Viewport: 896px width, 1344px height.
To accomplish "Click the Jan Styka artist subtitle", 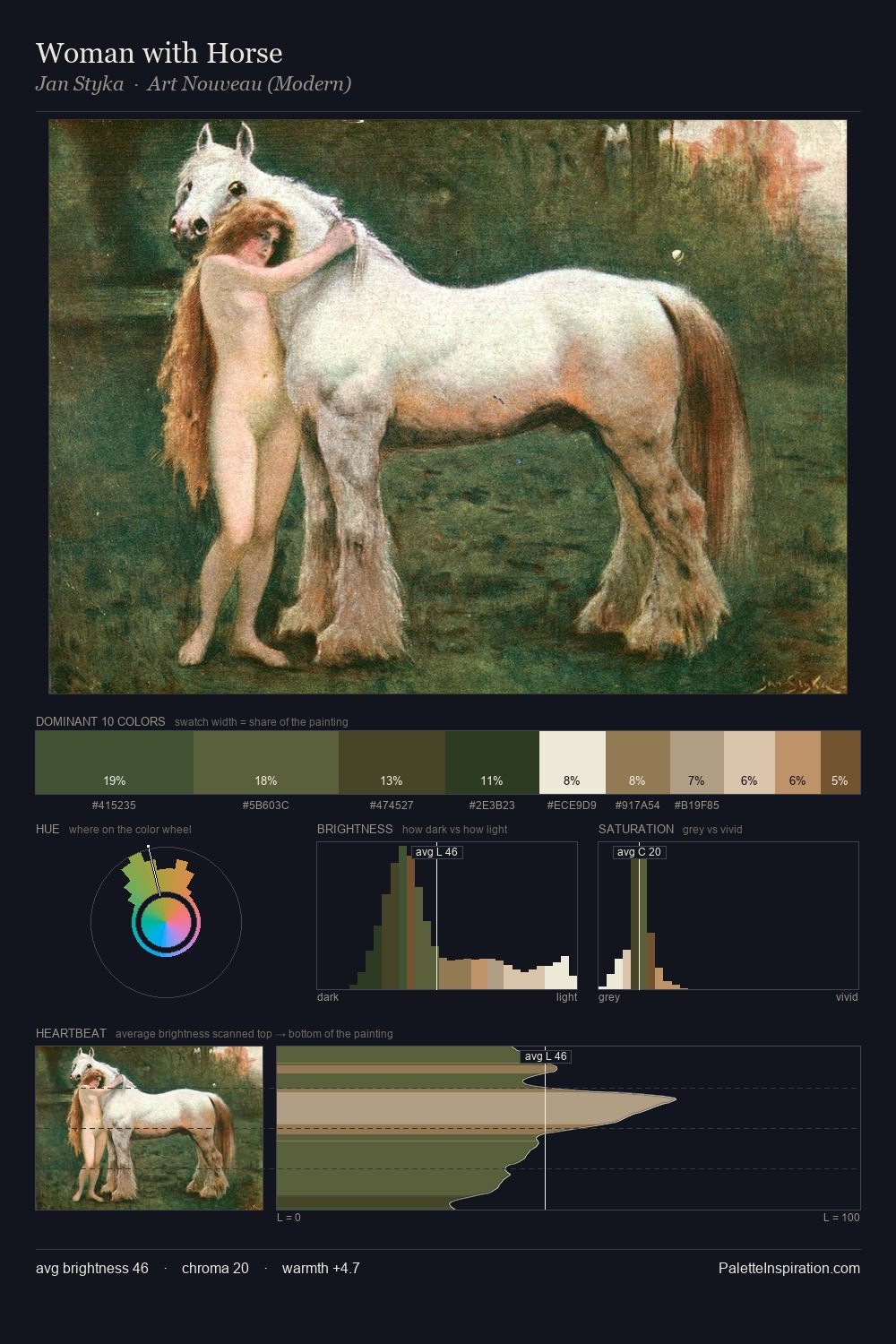I will click(x=194, y=84).
